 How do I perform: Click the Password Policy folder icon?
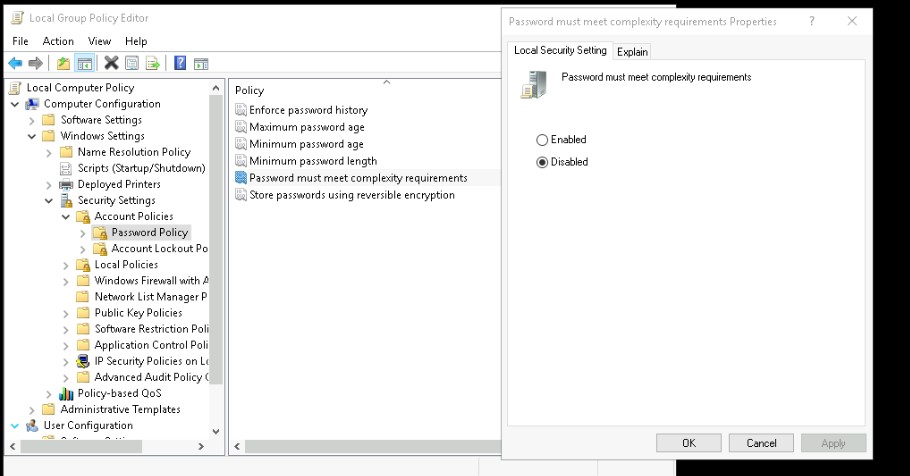coord(100,233)
